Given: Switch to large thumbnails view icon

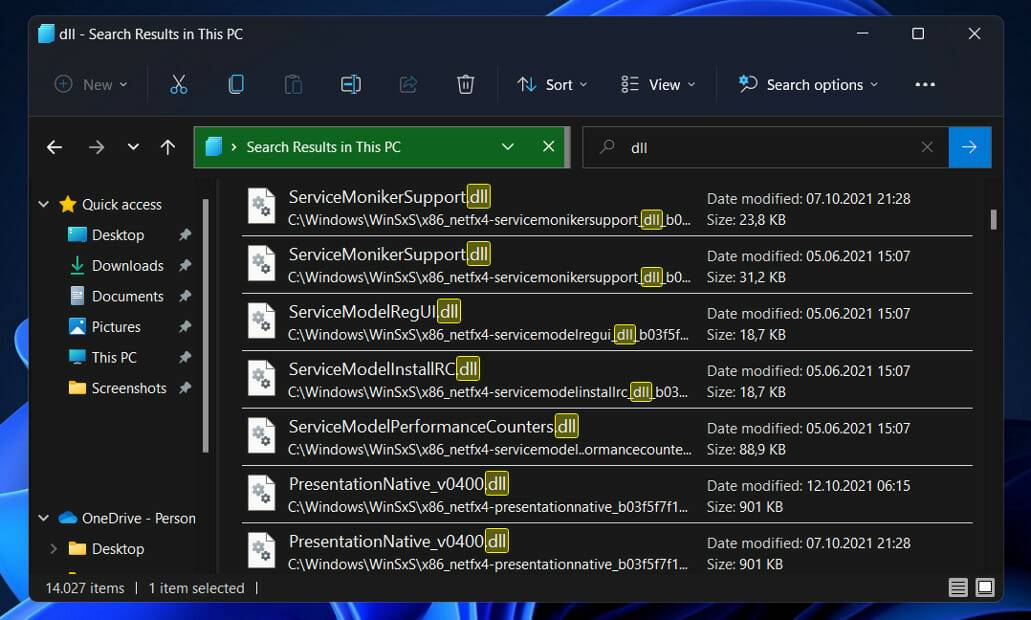Looking at the screenshot, I should tap(985, 587).
